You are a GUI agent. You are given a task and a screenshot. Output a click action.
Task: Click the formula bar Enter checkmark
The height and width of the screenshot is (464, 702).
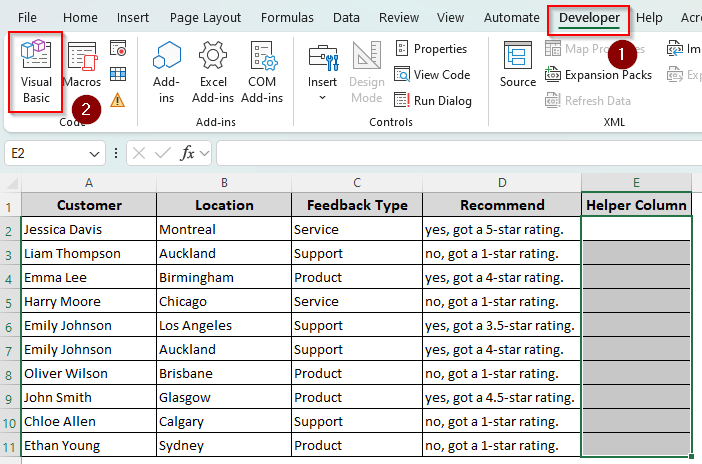[163, 154]
